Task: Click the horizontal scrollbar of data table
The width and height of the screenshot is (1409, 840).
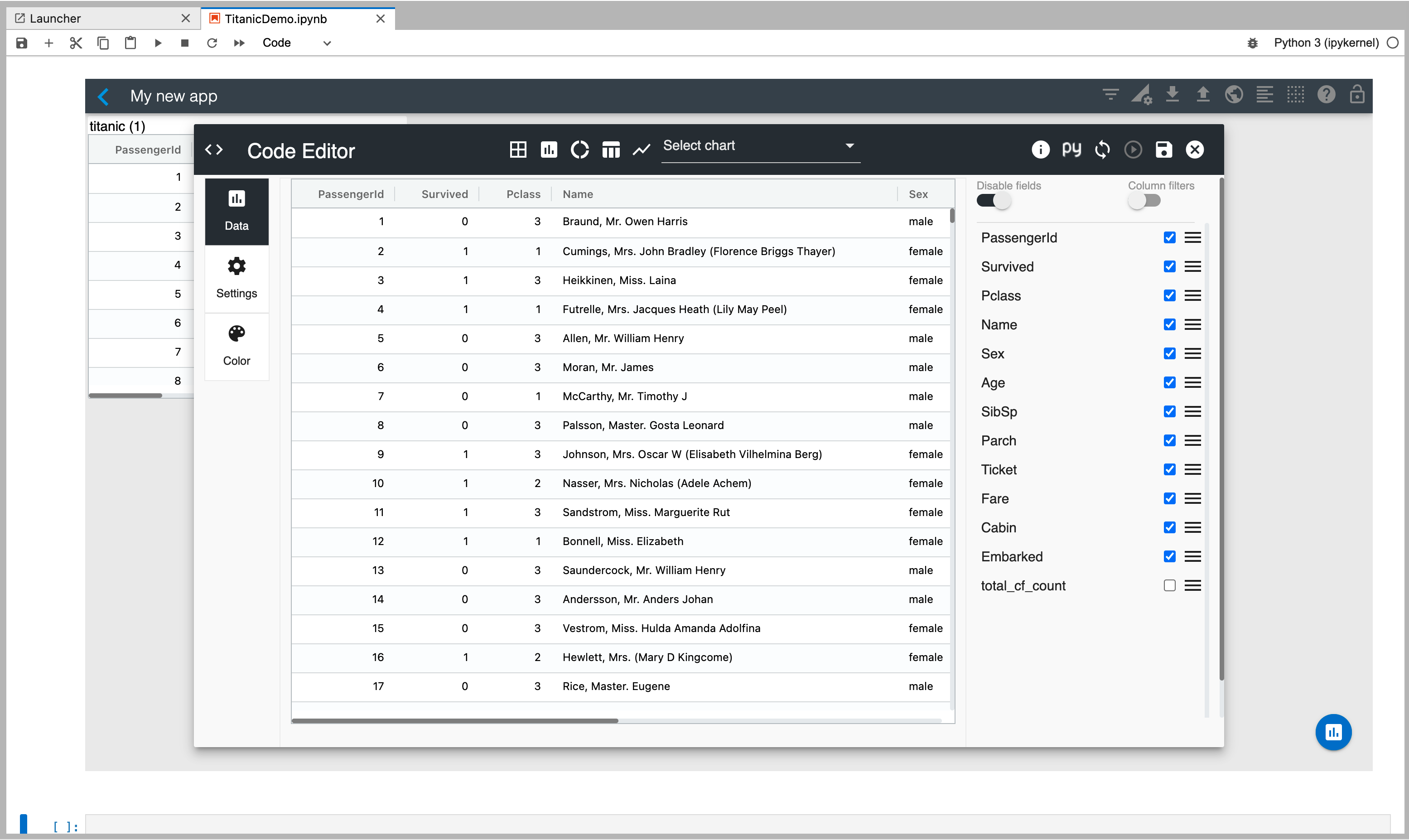Action: 454,720
